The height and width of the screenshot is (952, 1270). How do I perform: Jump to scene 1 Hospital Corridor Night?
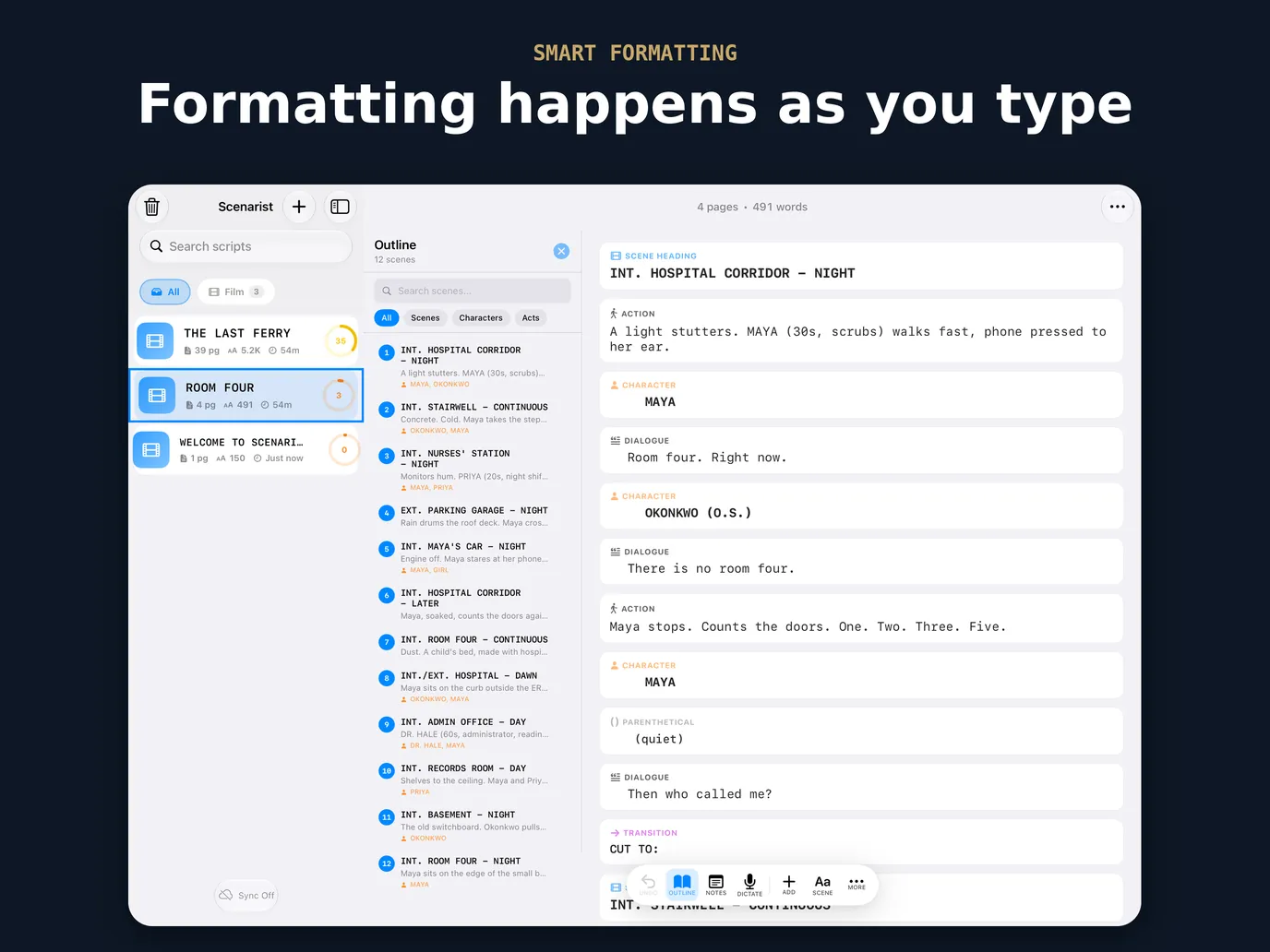(x=473, y=366)
